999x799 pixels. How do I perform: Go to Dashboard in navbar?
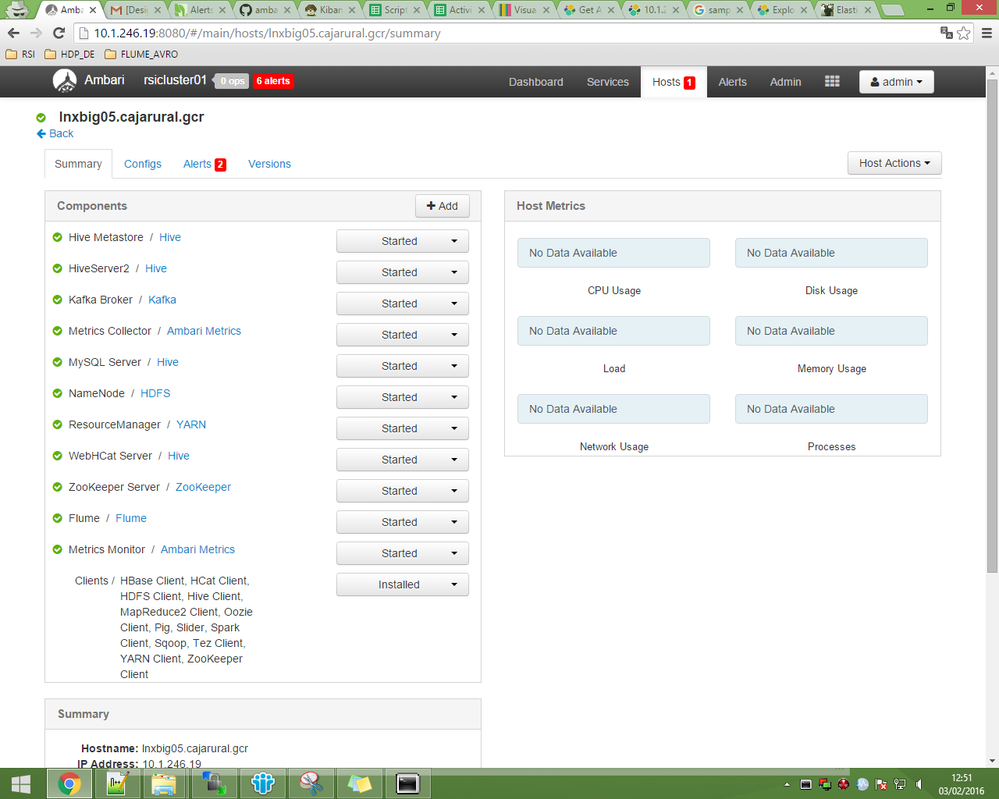point(536,82)
